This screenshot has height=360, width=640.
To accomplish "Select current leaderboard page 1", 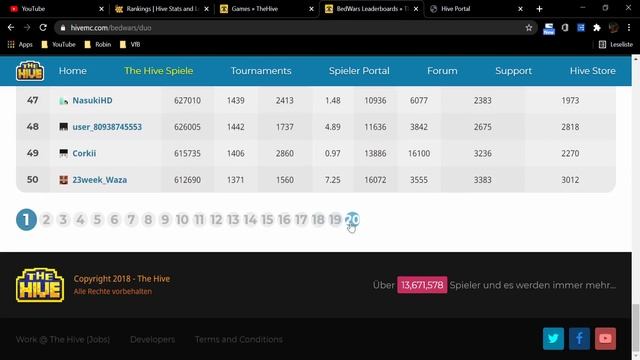I will point(26,220).
